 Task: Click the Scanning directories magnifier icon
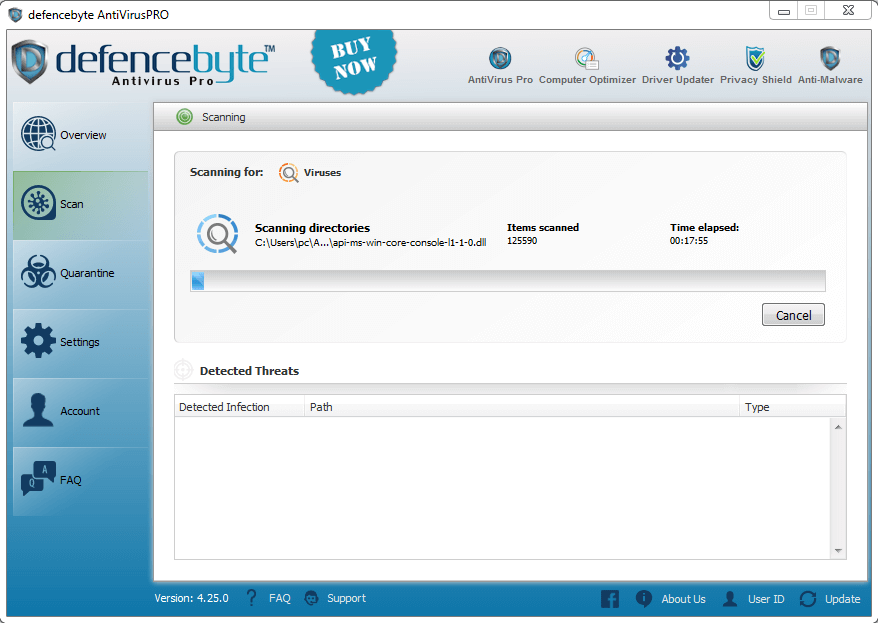[218, 234]
